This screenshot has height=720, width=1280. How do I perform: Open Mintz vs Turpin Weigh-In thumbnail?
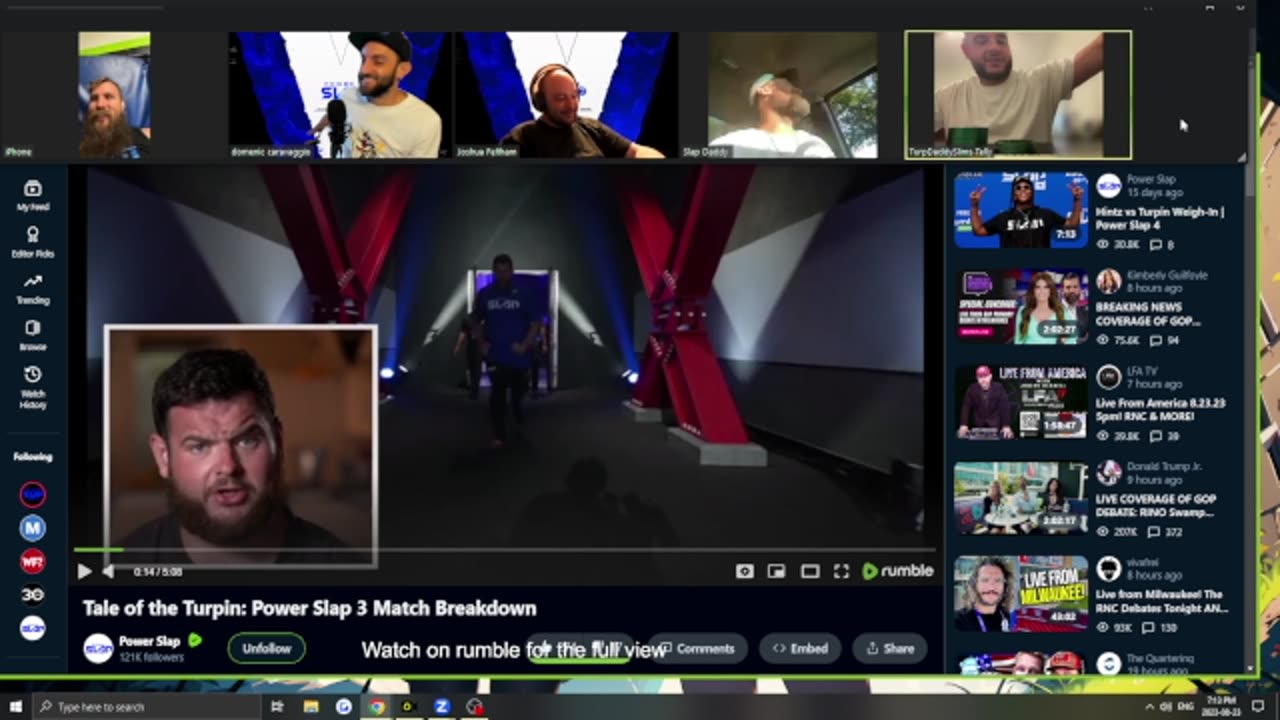point(1020,210)
